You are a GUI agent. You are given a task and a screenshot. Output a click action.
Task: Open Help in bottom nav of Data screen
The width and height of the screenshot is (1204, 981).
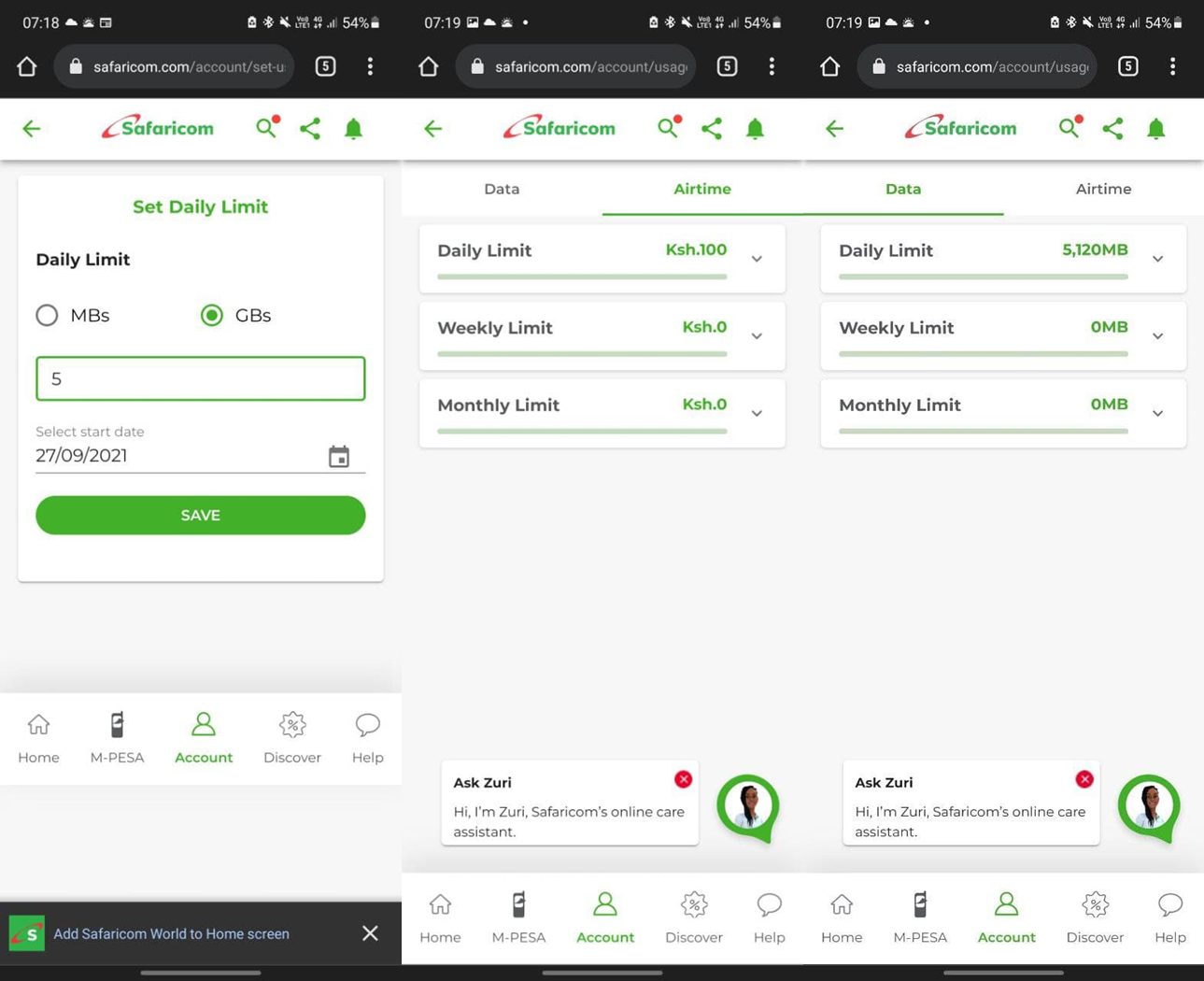1169,918
